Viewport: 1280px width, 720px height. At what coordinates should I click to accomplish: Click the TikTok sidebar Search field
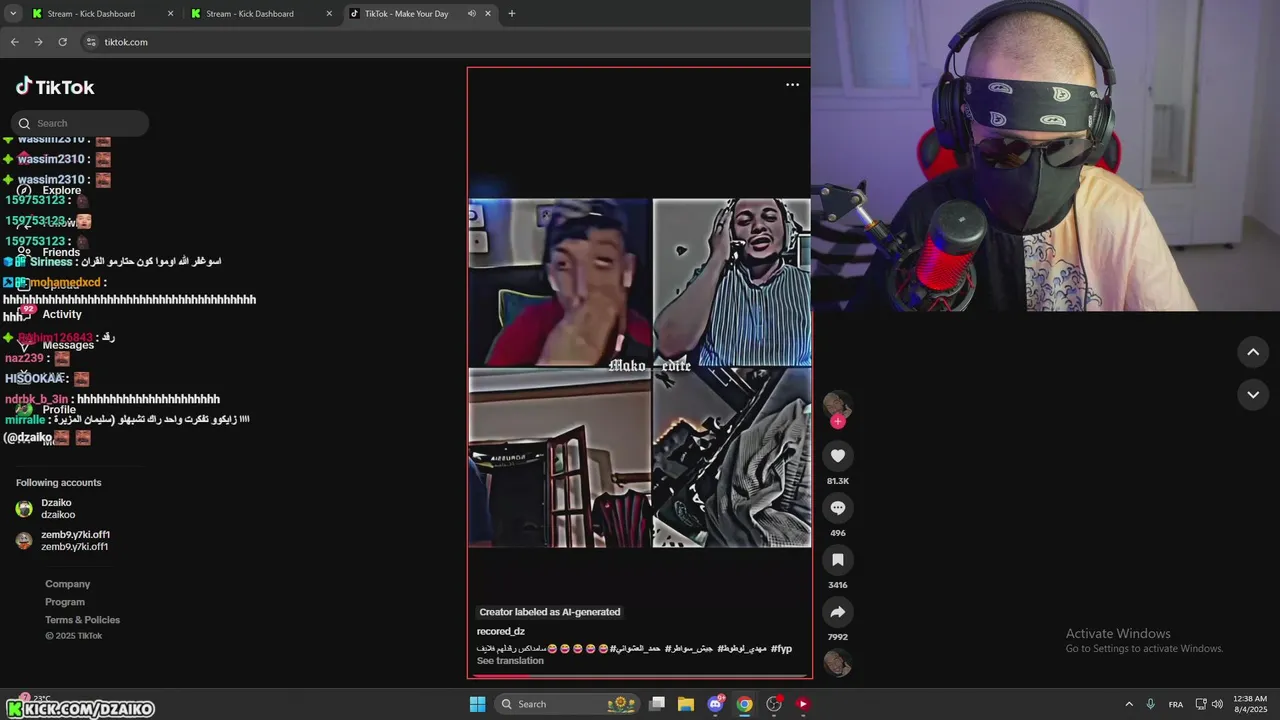tap(80, 123)
